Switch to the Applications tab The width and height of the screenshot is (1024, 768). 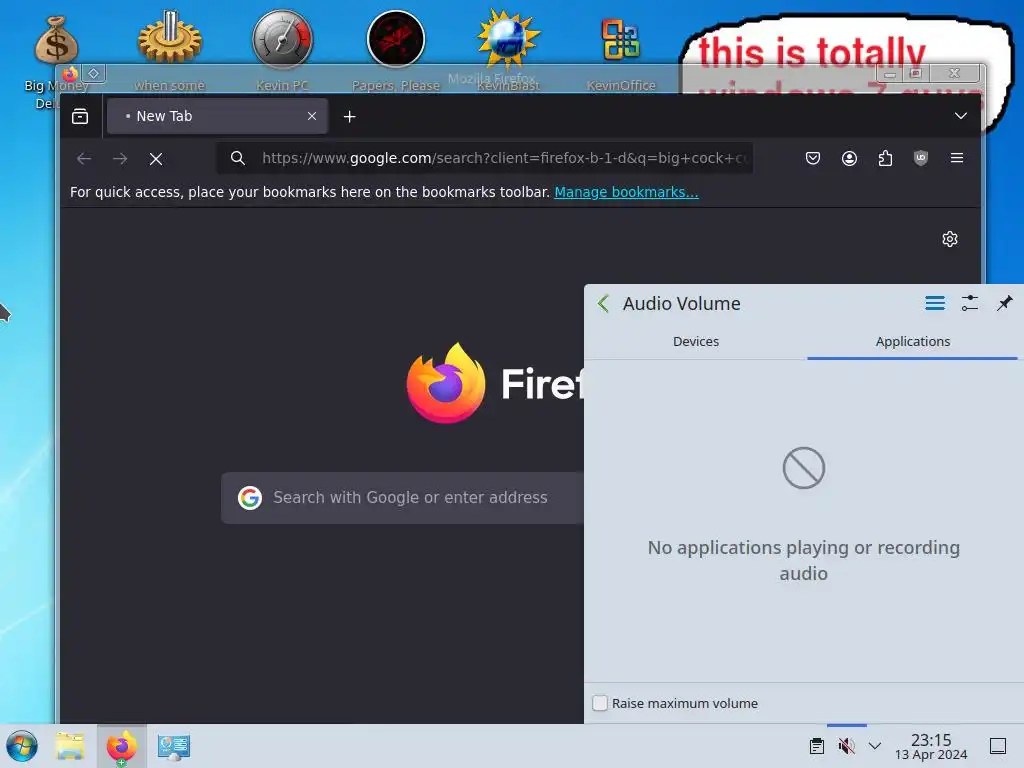tap(912, 342)
